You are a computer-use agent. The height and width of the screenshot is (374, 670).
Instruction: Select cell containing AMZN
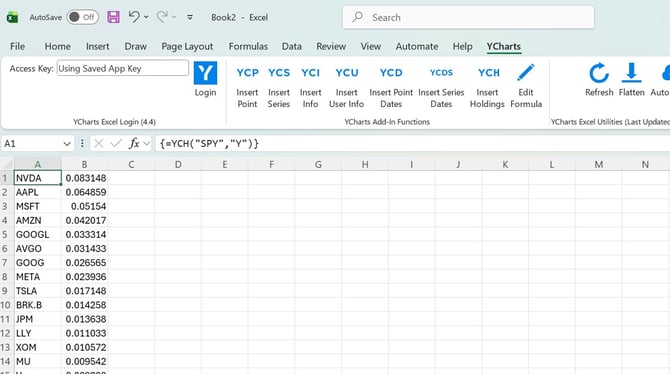tap(38, 220)
